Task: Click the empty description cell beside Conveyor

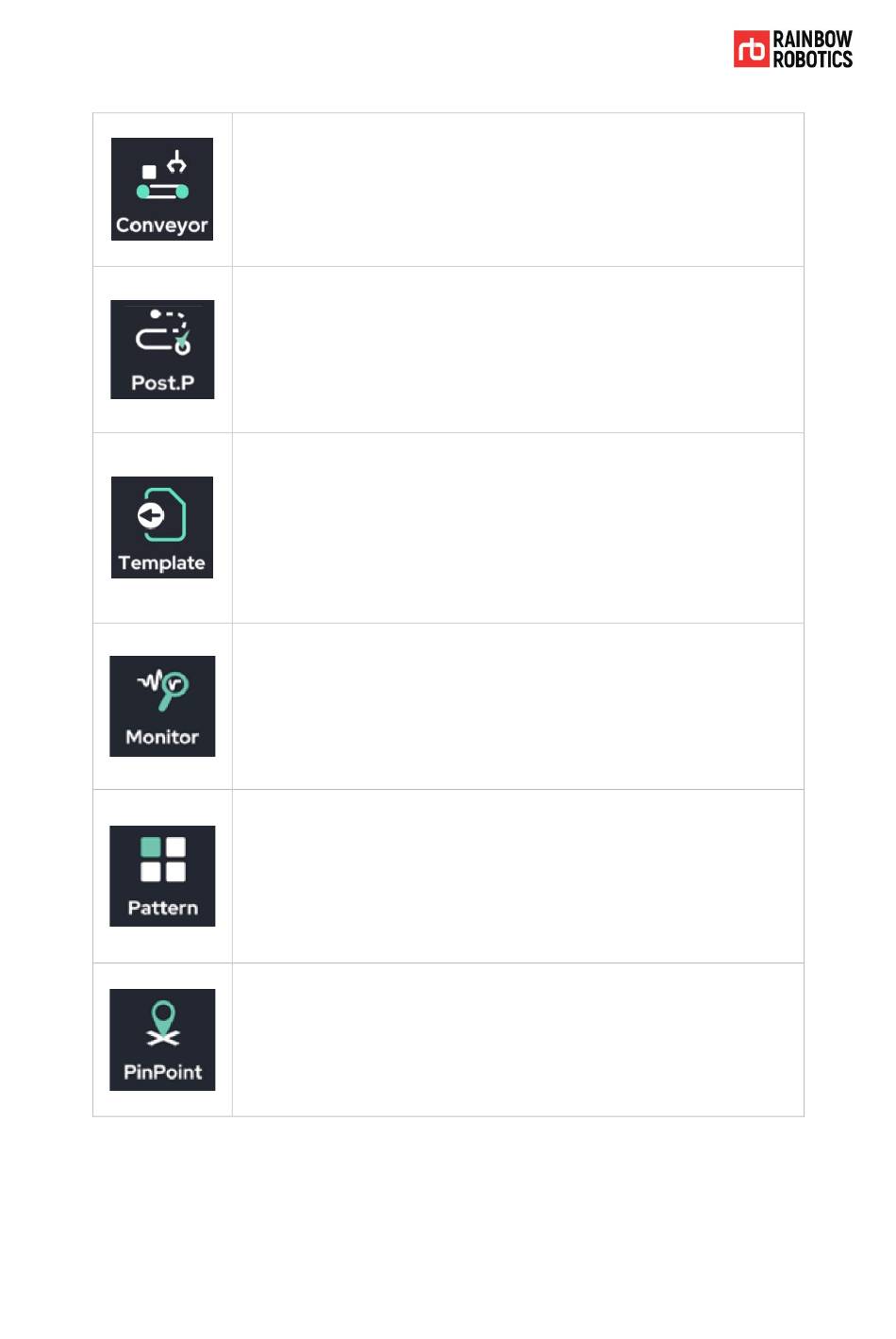Action: (518, 190)
